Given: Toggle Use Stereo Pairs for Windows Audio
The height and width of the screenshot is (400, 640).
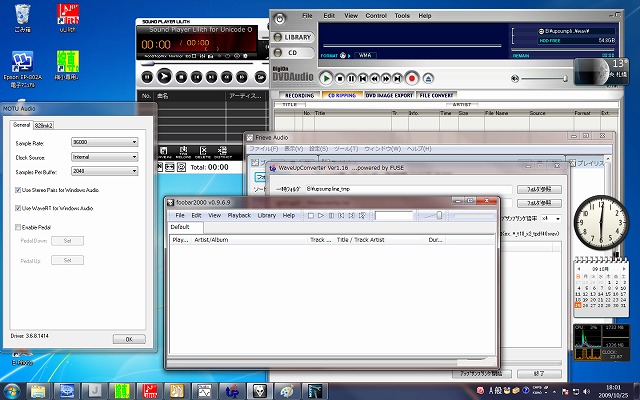Looking at the screenshot, I should coord(18,190).
